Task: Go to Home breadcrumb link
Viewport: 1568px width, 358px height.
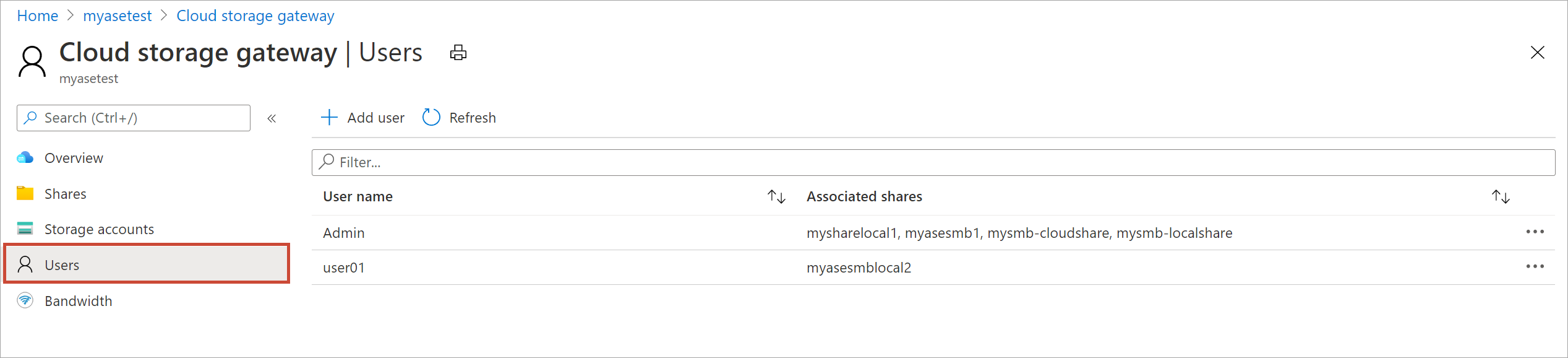Action: pos(38,16)
